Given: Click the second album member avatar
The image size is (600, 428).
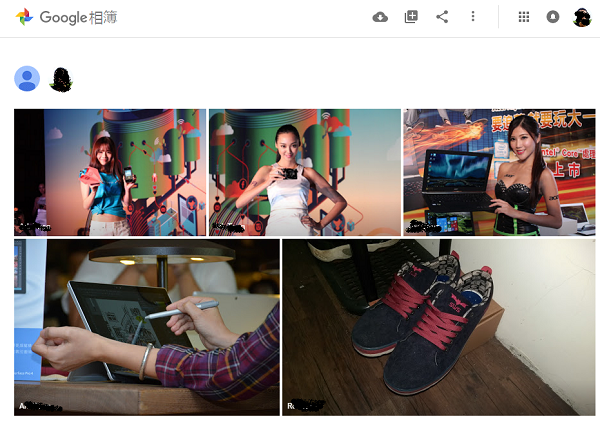Looking at the screenshot, I should [60, 78].
